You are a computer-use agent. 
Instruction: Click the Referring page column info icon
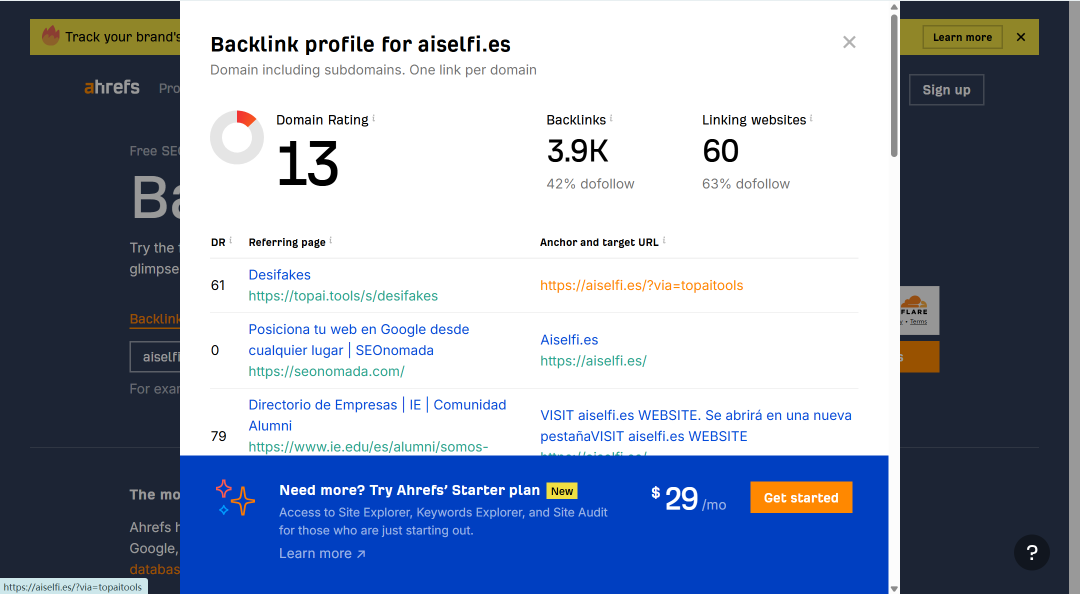tap(331, 240)
